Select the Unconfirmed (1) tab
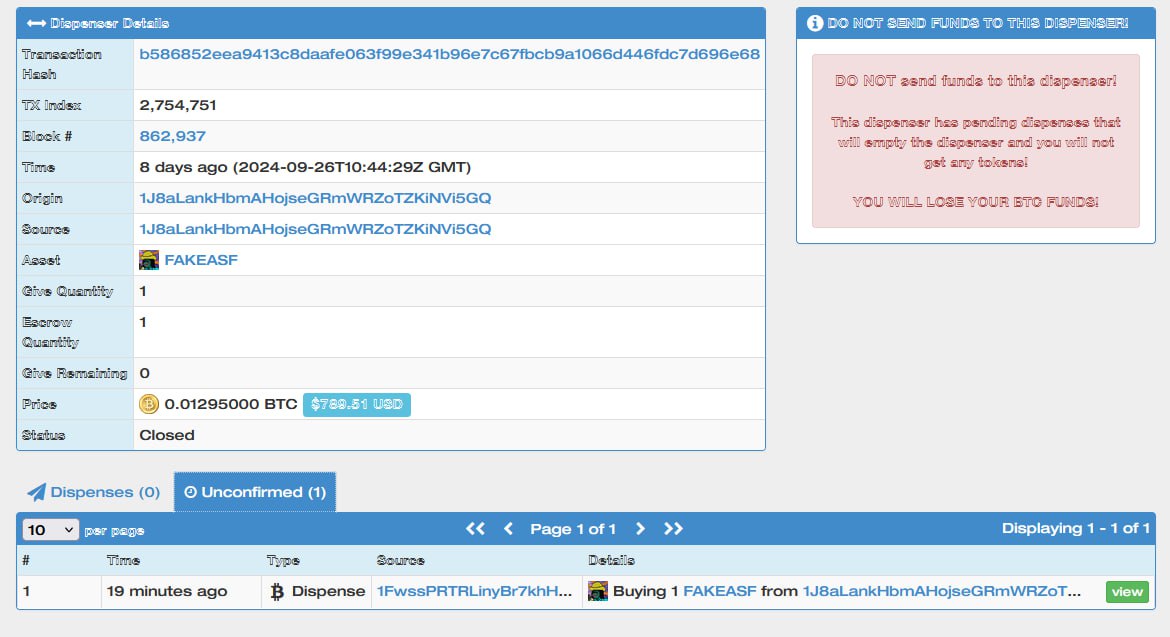The width and height of the screenshot is (1170, 637). click(255, 492)
